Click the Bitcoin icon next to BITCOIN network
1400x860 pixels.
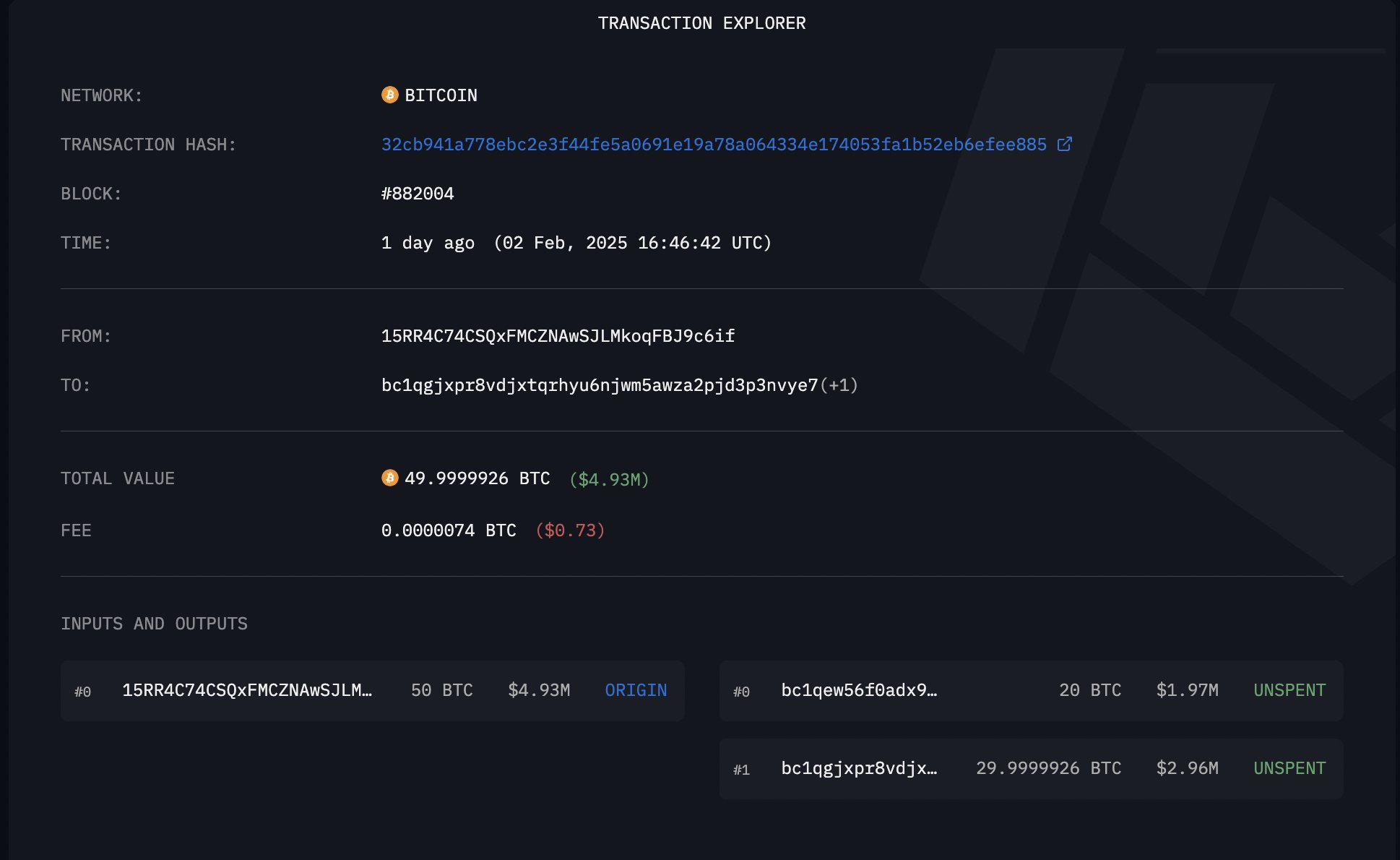pyautogui.click(x=389, y=95)
